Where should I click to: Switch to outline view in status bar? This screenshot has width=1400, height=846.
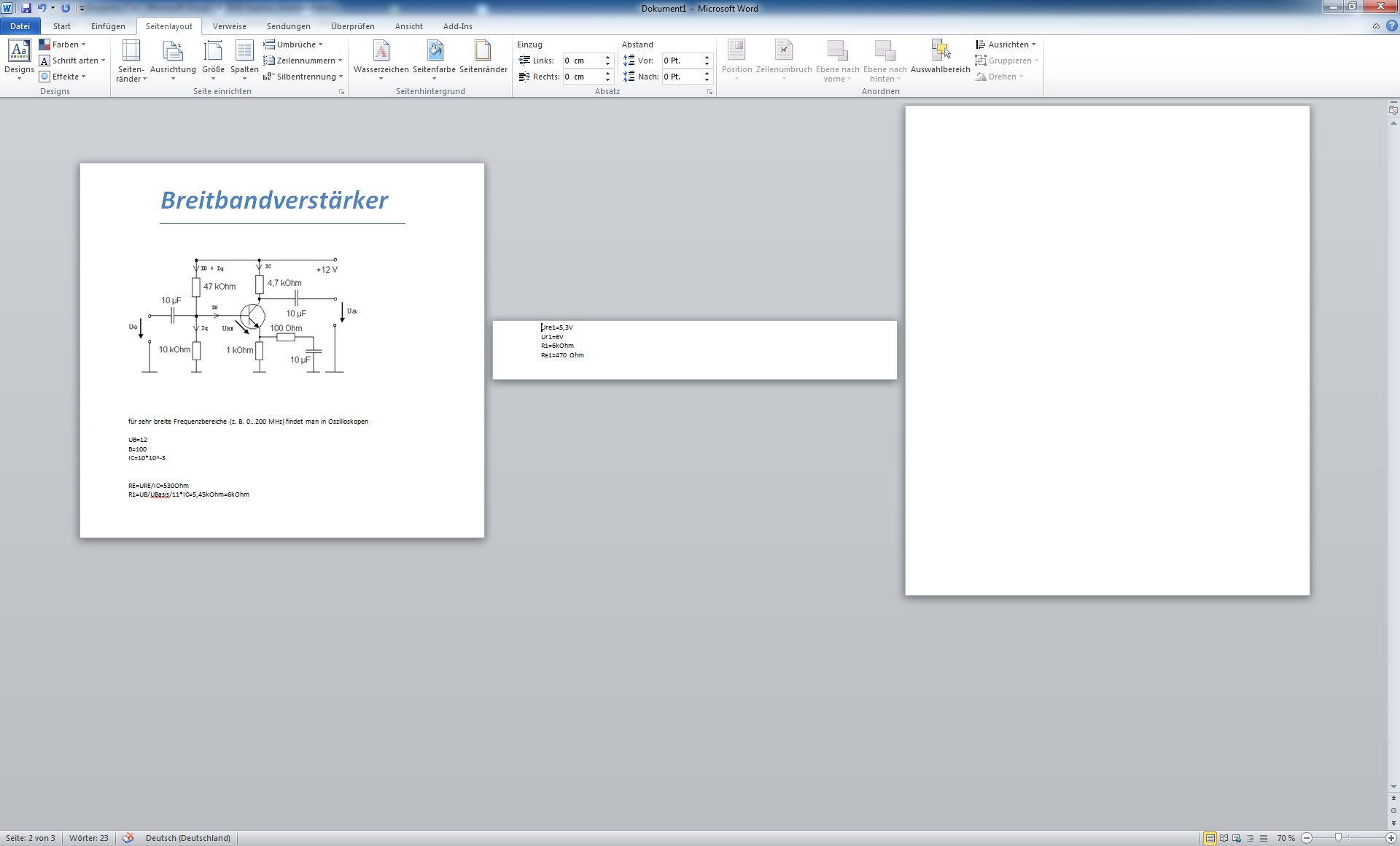[x=1251, y=838]
